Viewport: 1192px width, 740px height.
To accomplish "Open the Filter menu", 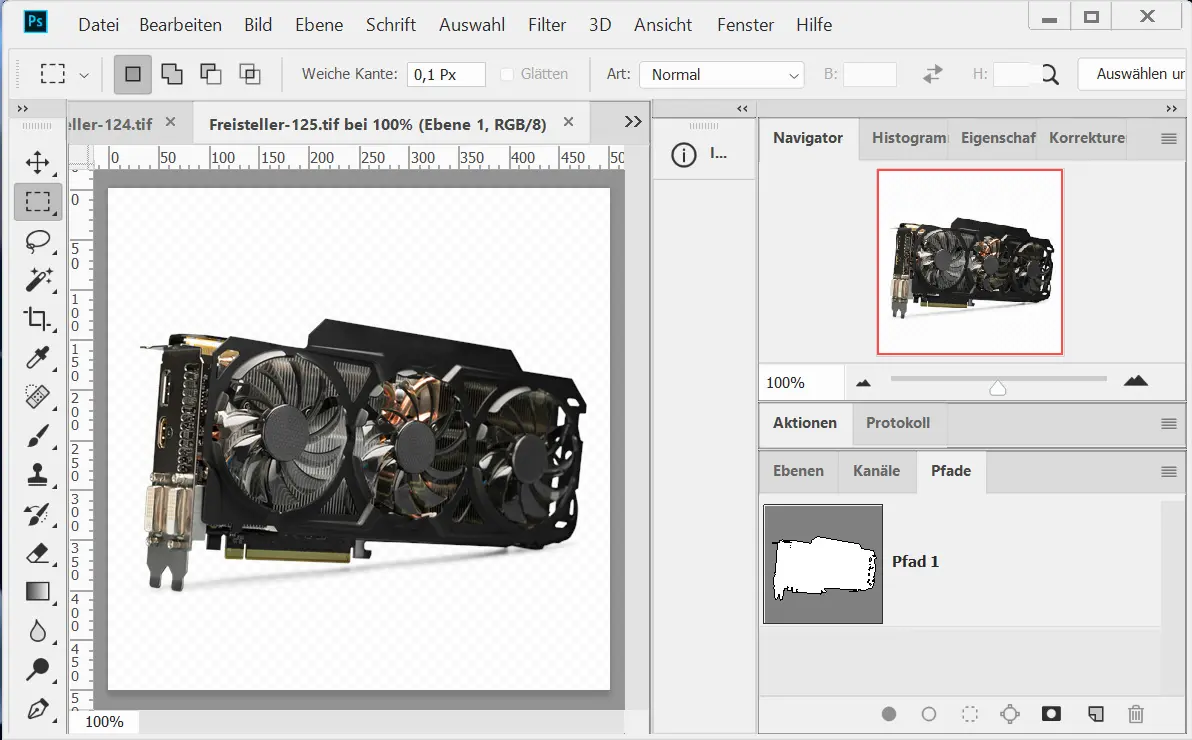I will pos(547,25).
